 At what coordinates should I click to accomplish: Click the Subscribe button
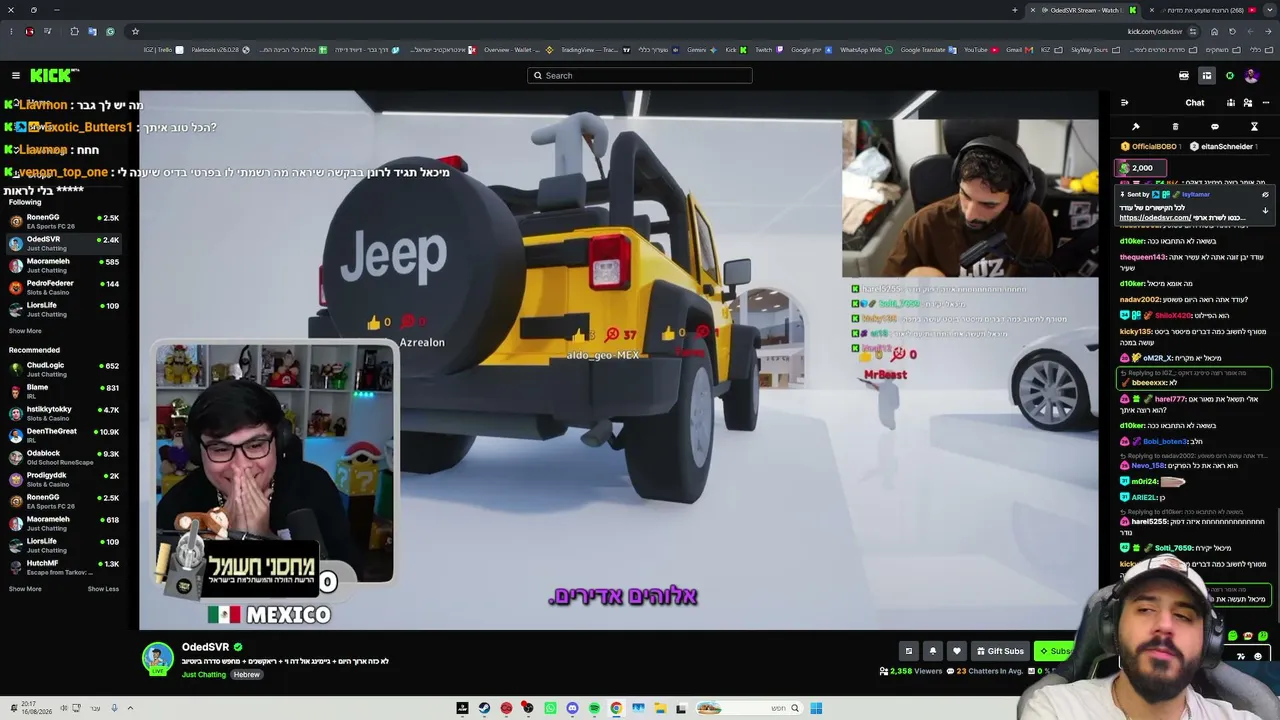(1055, 651)
